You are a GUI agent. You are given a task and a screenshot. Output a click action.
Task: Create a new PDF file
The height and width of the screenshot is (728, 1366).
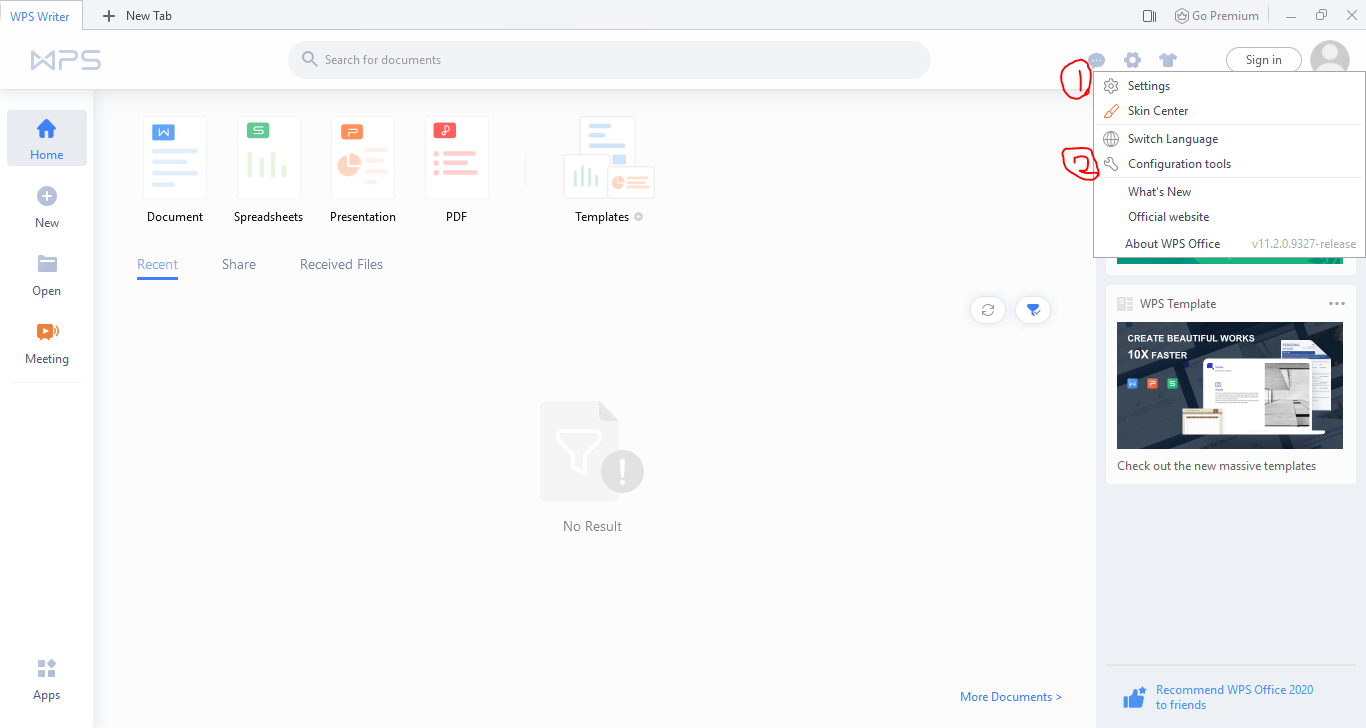pyautogui.click(x=457, y=157)
